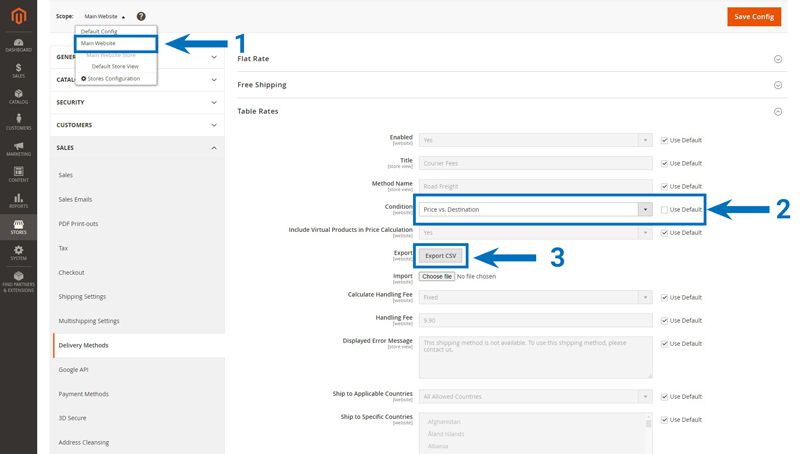Select Default Store View scope option
This screenshot has height=454, width=800.
pos(116,66)
